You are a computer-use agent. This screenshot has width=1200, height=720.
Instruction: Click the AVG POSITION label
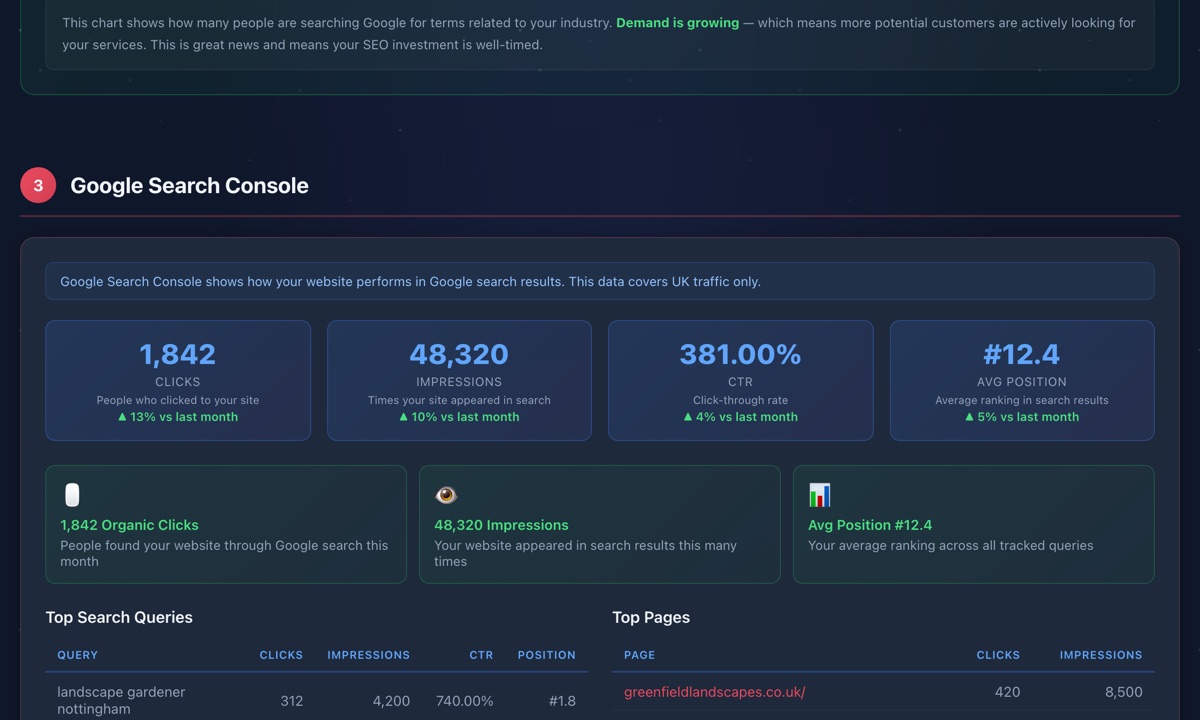pos(1022,382)
